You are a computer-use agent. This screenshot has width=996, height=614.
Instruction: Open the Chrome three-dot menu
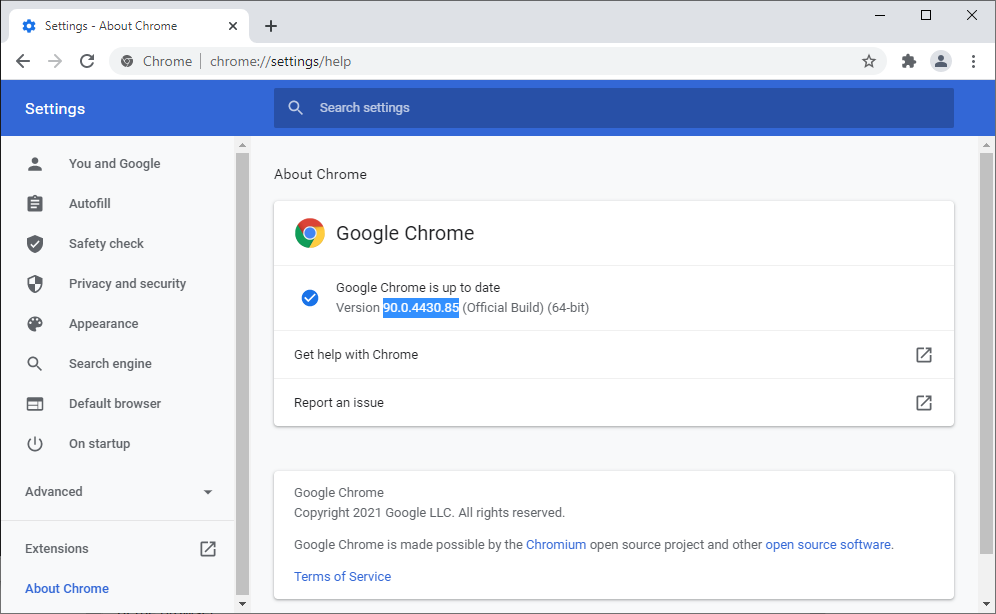[x=974, y=61]
